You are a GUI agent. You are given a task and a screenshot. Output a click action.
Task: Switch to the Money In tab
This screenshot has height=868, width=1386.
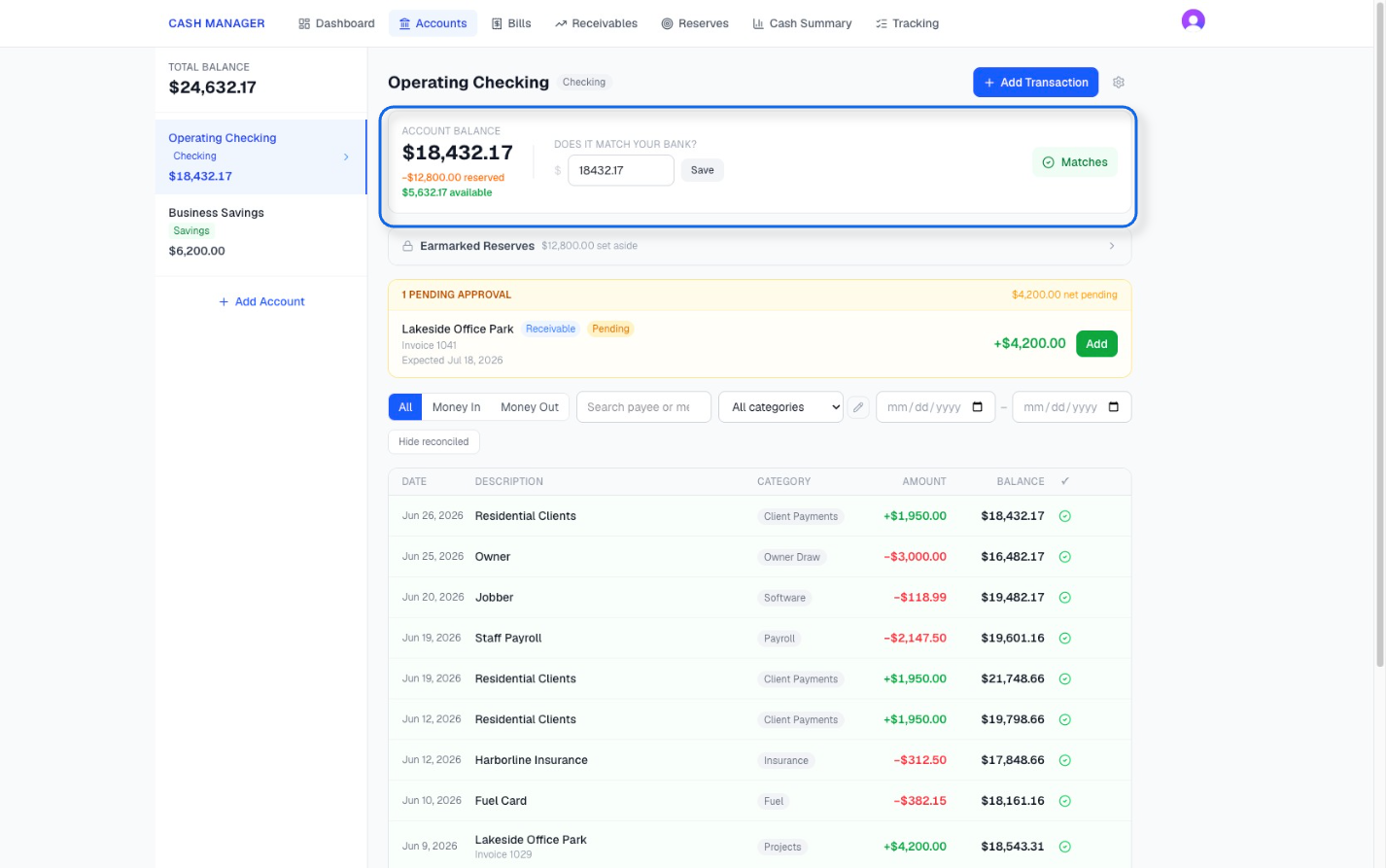click(x=456, y=407)
